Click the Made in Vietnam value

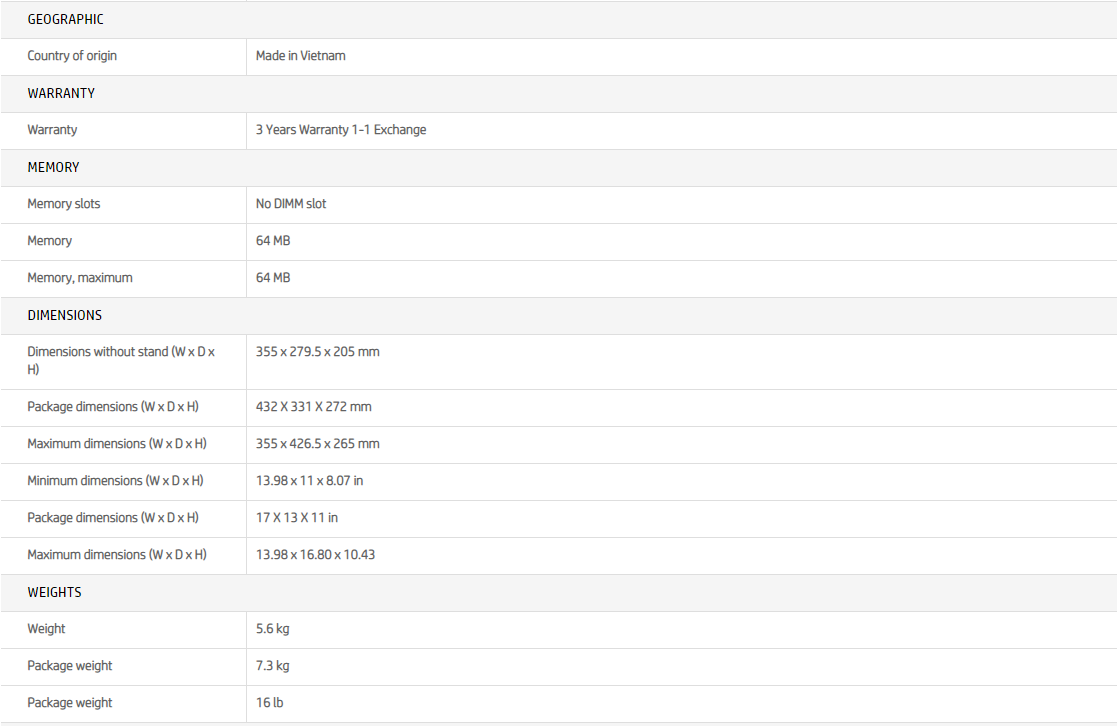pos(300,56)
